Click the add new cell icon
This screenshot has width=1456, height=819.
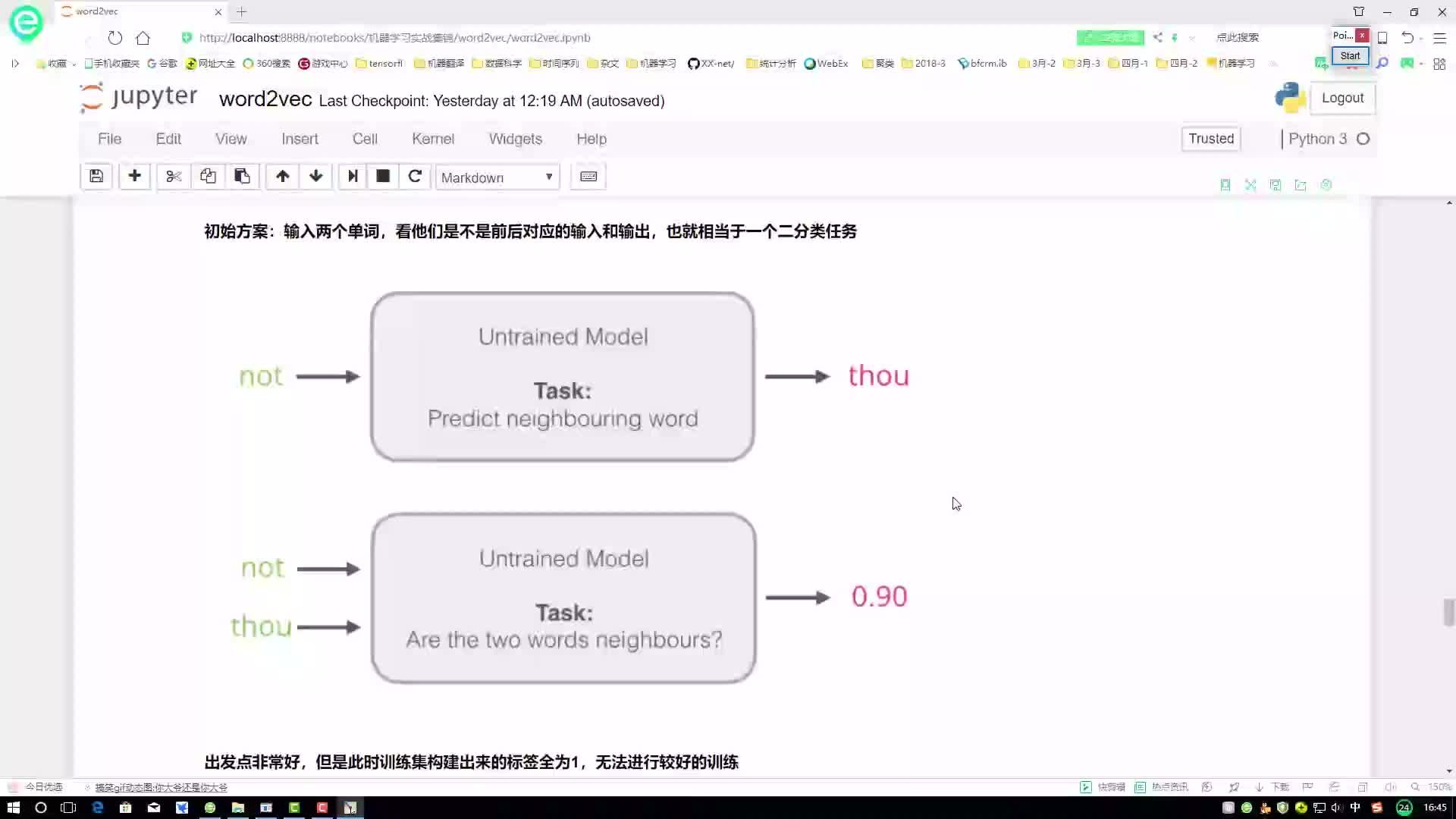(134, 177)
